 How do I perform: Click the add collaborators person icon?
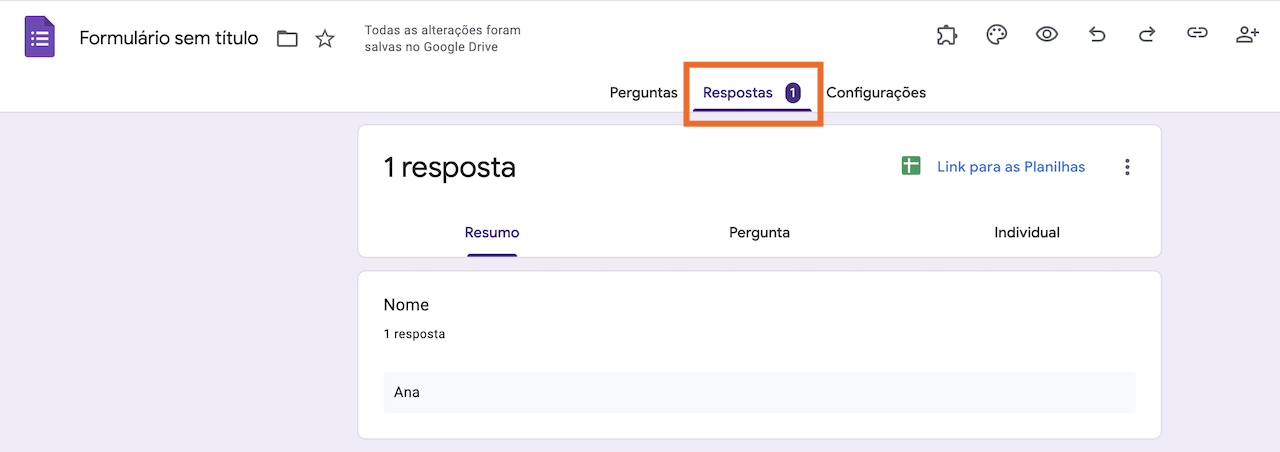pyautogui.click(x=1247, y=35)
